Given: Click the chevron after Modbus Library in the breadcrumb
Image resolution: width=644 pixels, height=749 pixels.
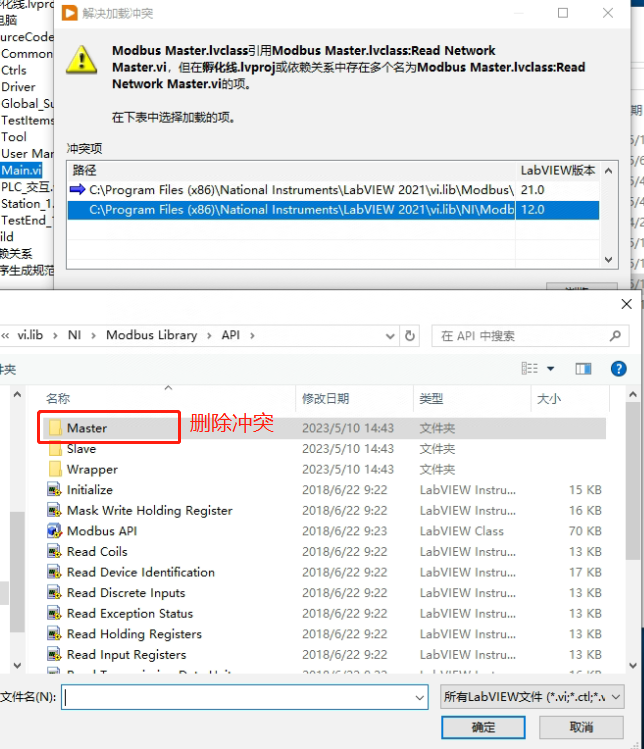Looking at the screenshot, I should click(x=209, y=336).
